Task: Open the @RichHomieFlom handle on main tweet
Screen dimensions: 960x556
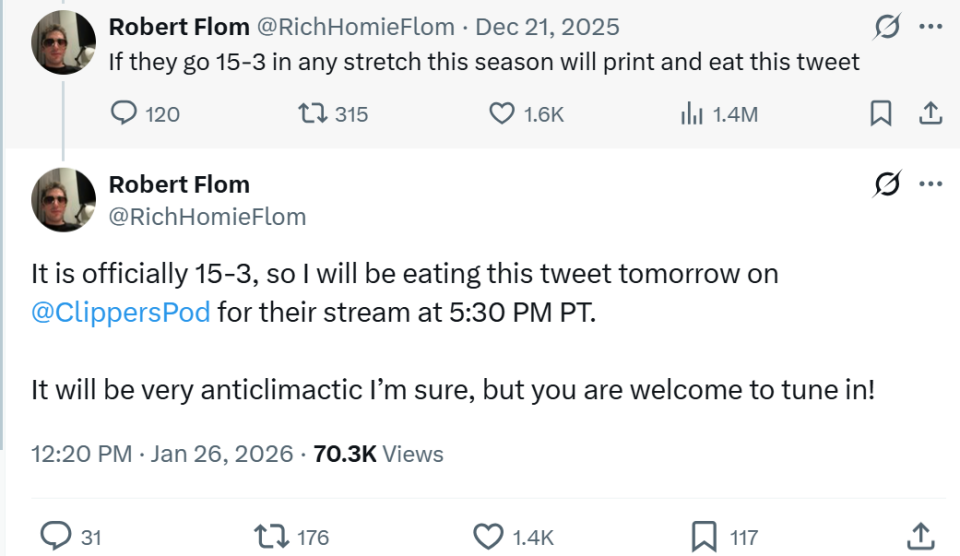Action: [x=207, y=216]
